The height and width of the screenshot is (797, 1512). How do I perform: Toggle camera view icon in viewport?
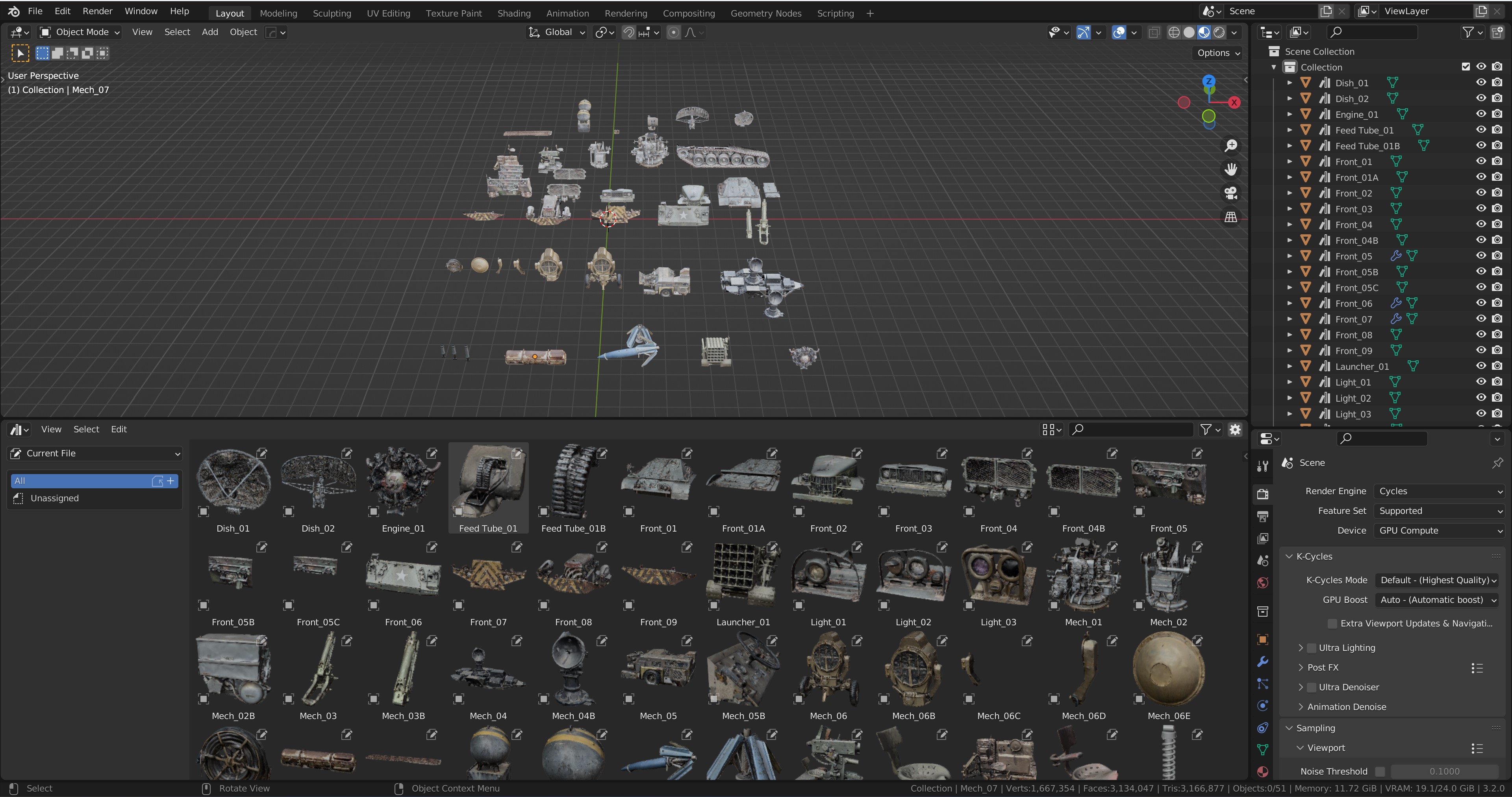pyautogui.click(x=1231, y=193)
